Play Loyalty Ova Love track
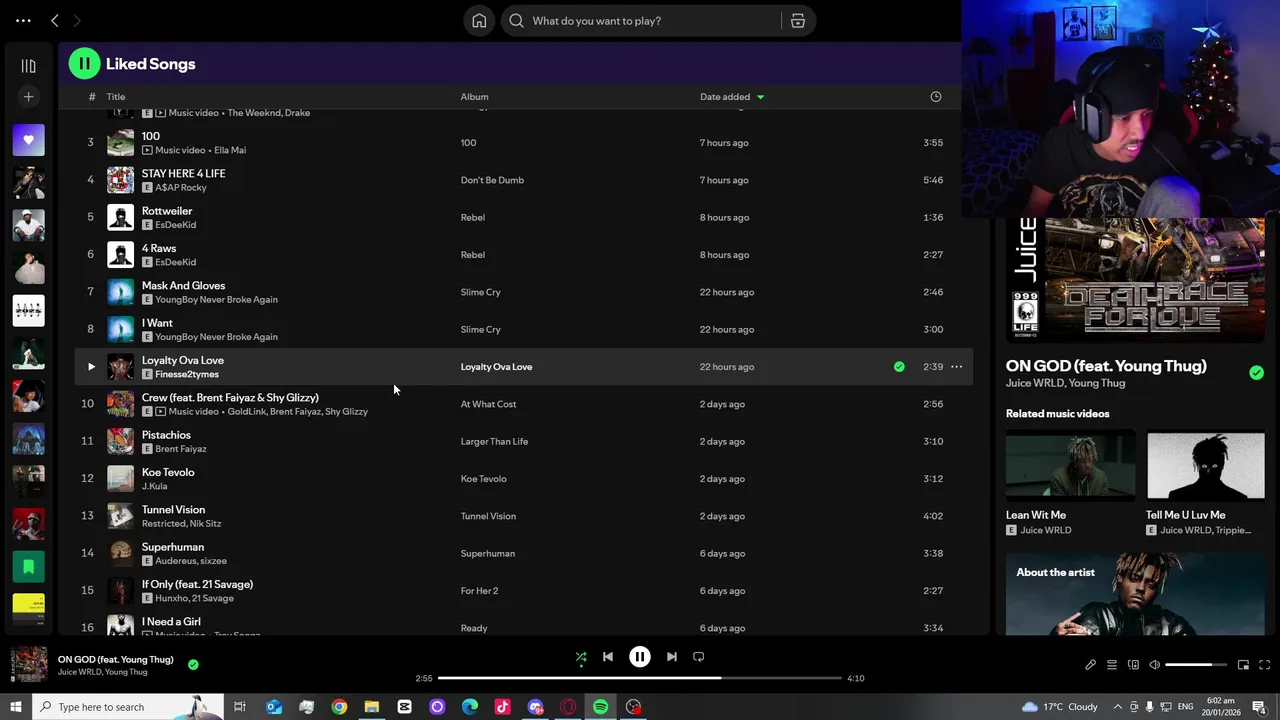The image size is (1280, 720). (91, 367)
